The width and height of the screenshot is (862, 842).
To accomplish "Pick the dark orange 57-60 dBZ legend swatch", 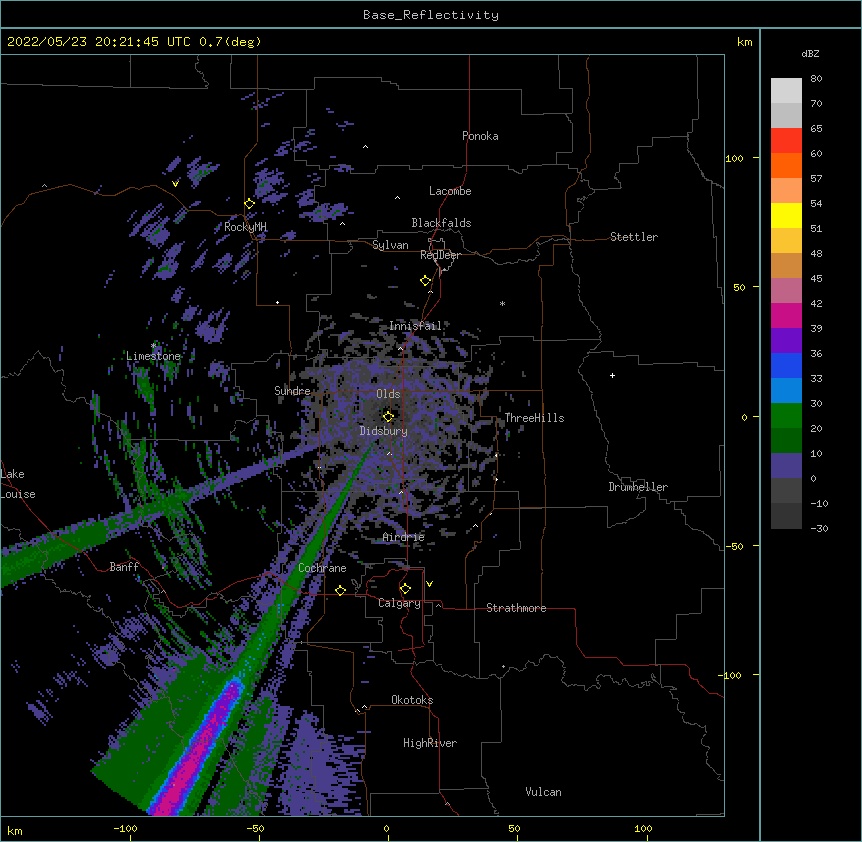I will [x=786, y=165].
